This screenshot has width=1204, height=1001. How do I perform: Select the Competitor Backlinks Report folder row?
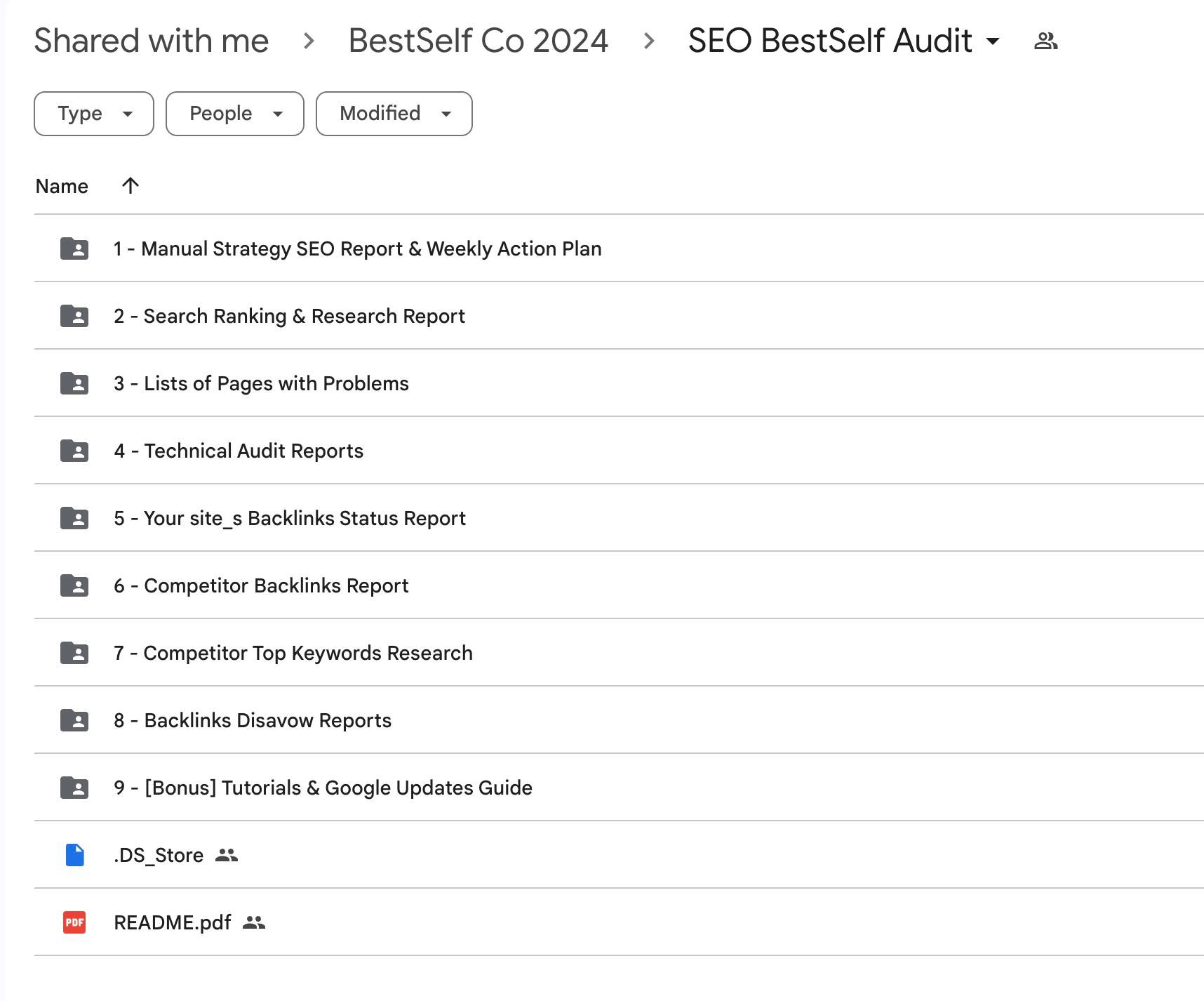[619, 585]
